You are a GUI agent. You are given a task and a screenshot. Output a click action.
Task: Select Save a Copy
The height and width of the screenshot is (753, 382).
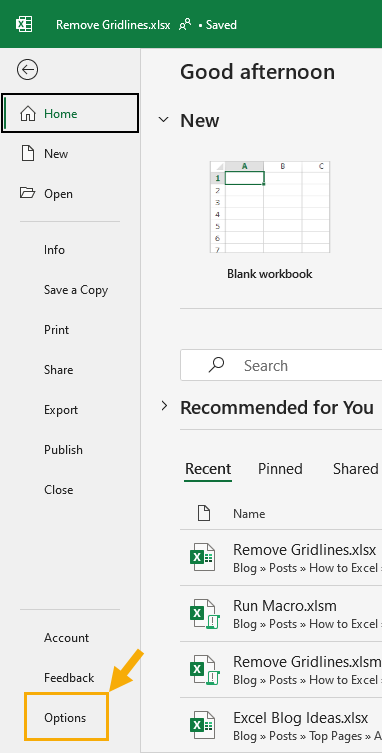click(x=76, y=290)
